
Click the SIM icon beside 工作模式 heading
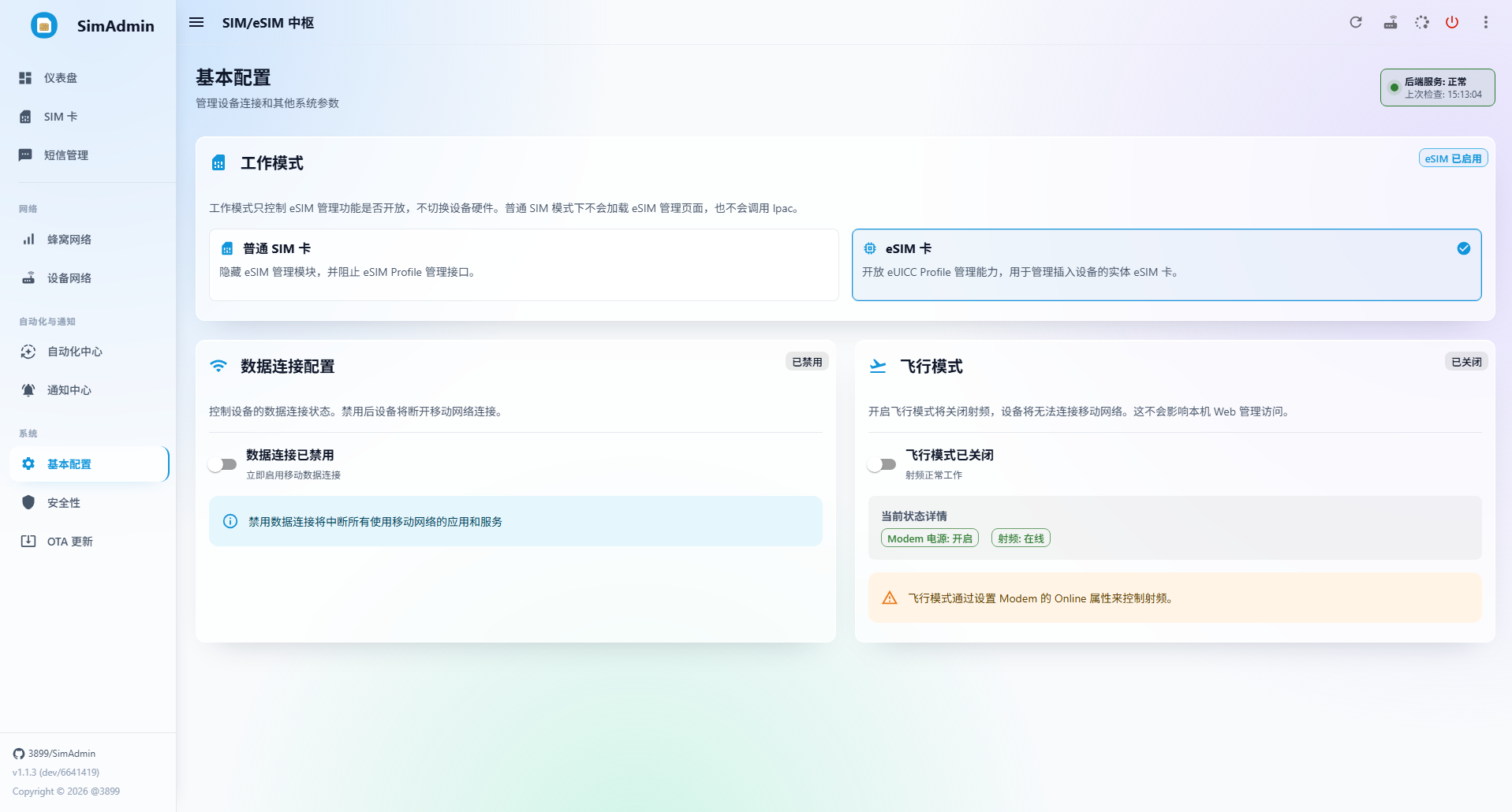tap(218, 163)
